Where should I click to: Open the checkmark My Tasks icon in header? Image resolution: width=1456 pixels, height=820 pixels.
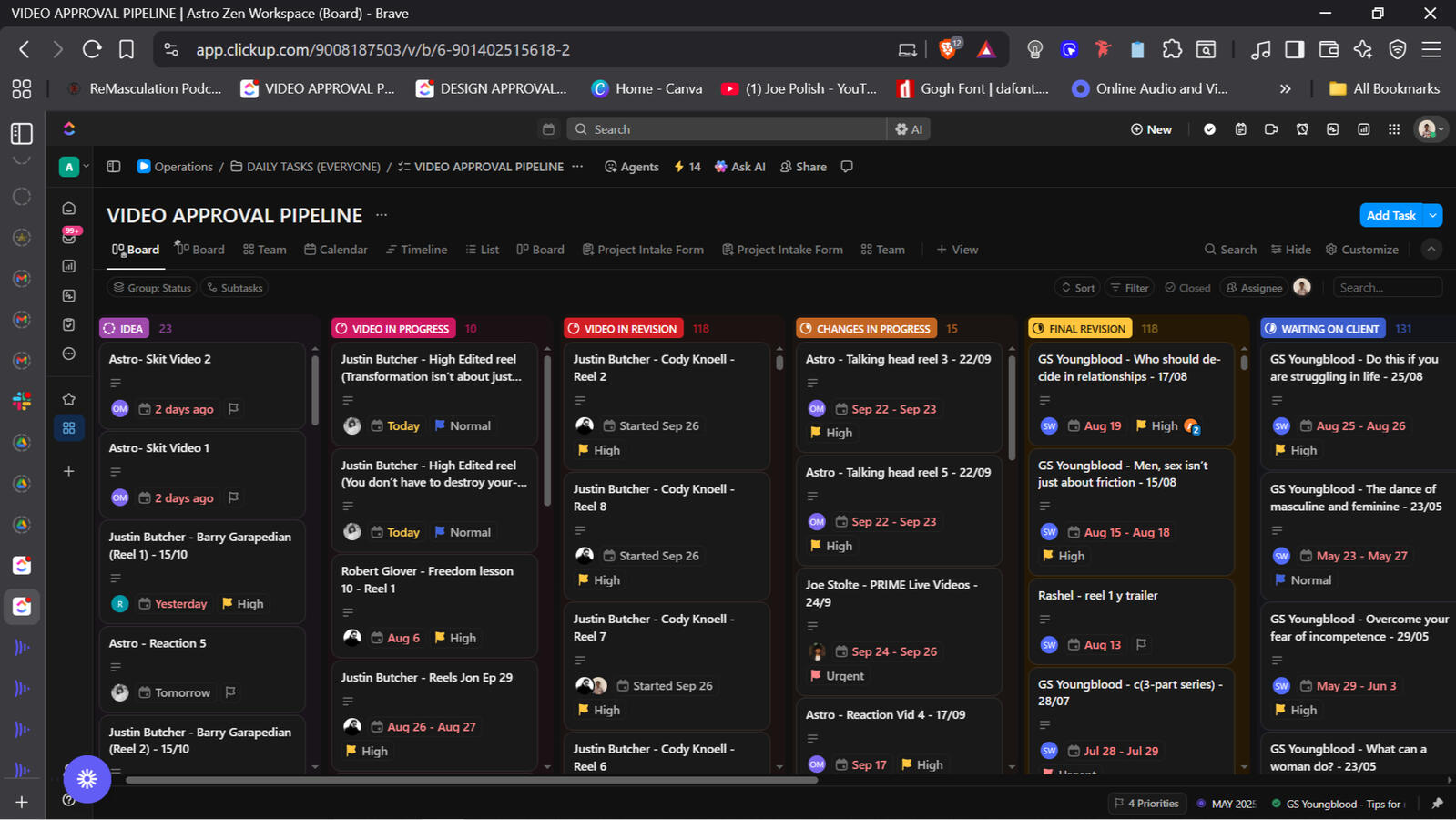pyautogui.click(x=1209, y=129)
